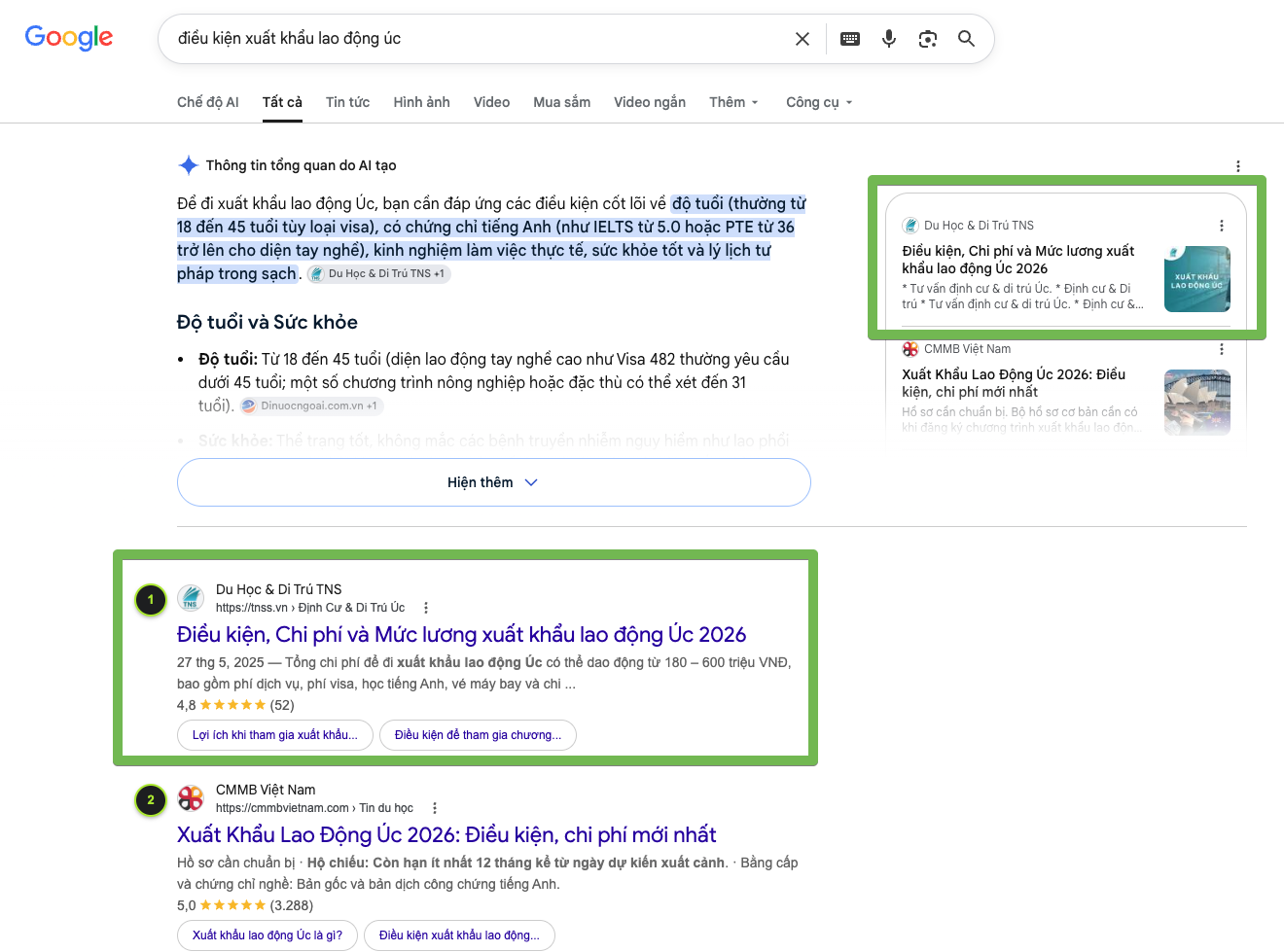Expand AI overview with Hiện thêm button
Screen dimensions: 1284x952
493,482
